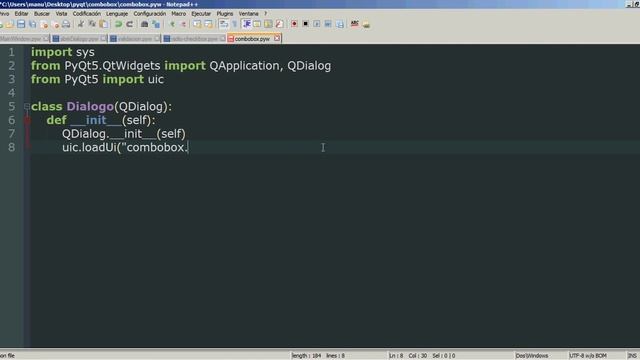Redo the edit using the Redo icon
This screenshot has width=640, height=360.
(129, 24)
